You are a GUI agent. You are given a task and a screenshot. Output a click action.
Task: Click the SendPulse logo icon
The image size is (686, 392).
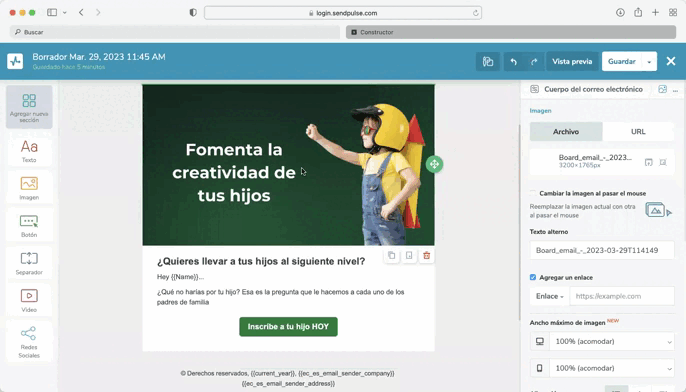15,61
